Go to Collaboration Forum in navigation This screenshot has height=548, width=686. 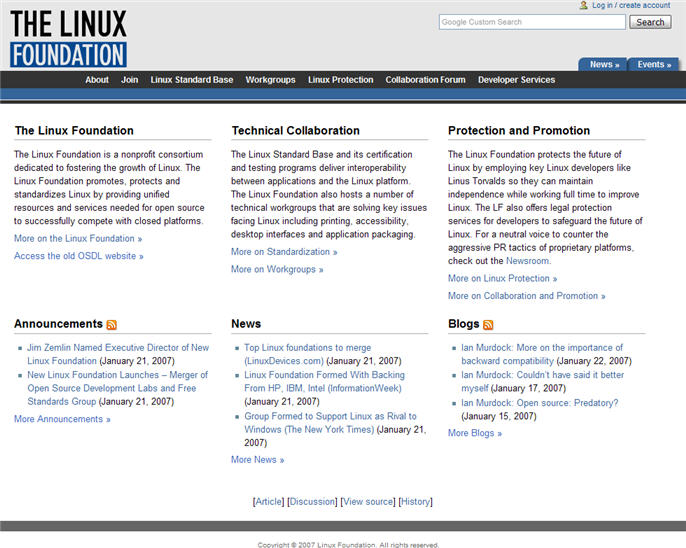(x=425, y=80)
